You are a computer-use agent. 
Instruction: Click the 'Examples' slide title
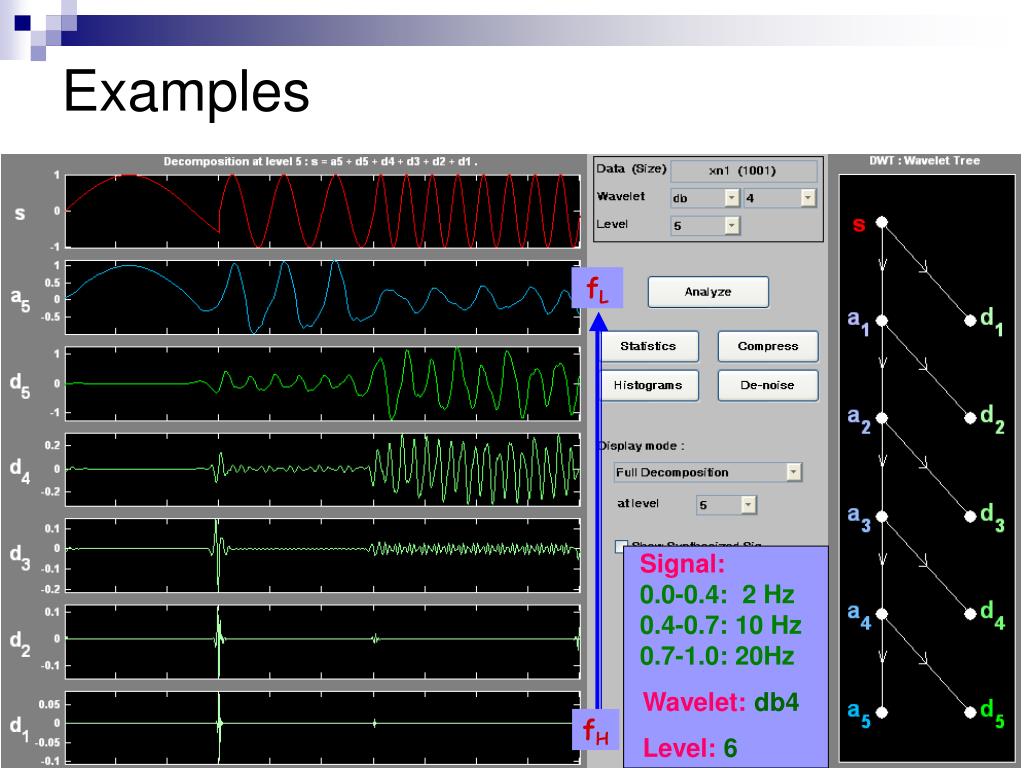(186, 92)
